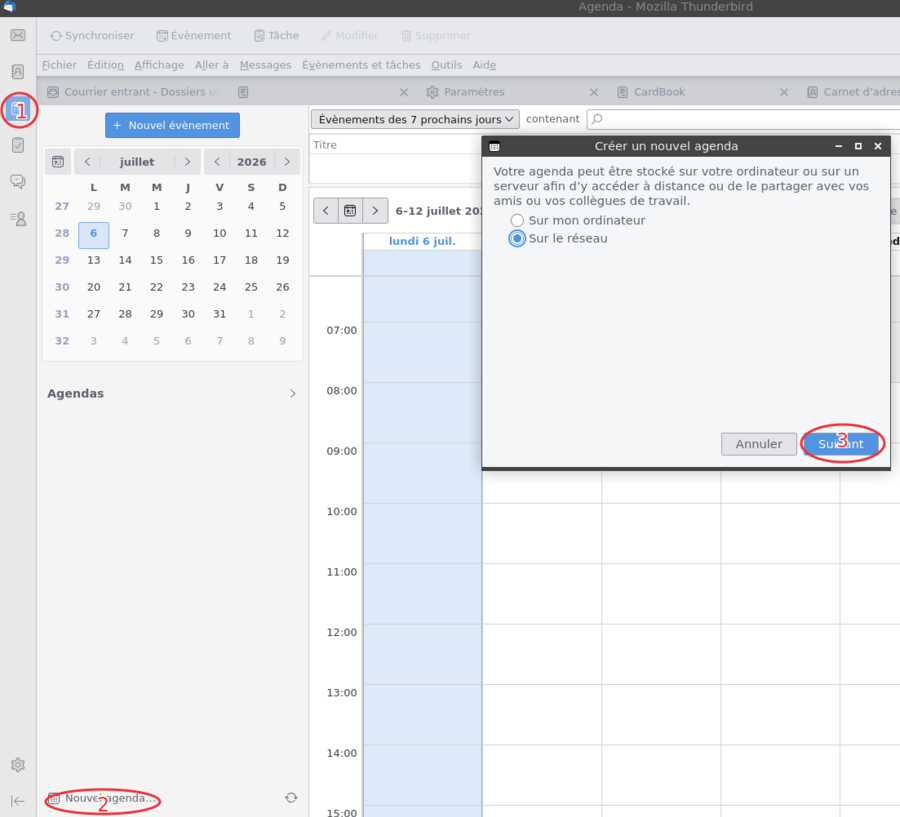
Task: Open the Chat space sidebar icon
Action: click(18, 182)
